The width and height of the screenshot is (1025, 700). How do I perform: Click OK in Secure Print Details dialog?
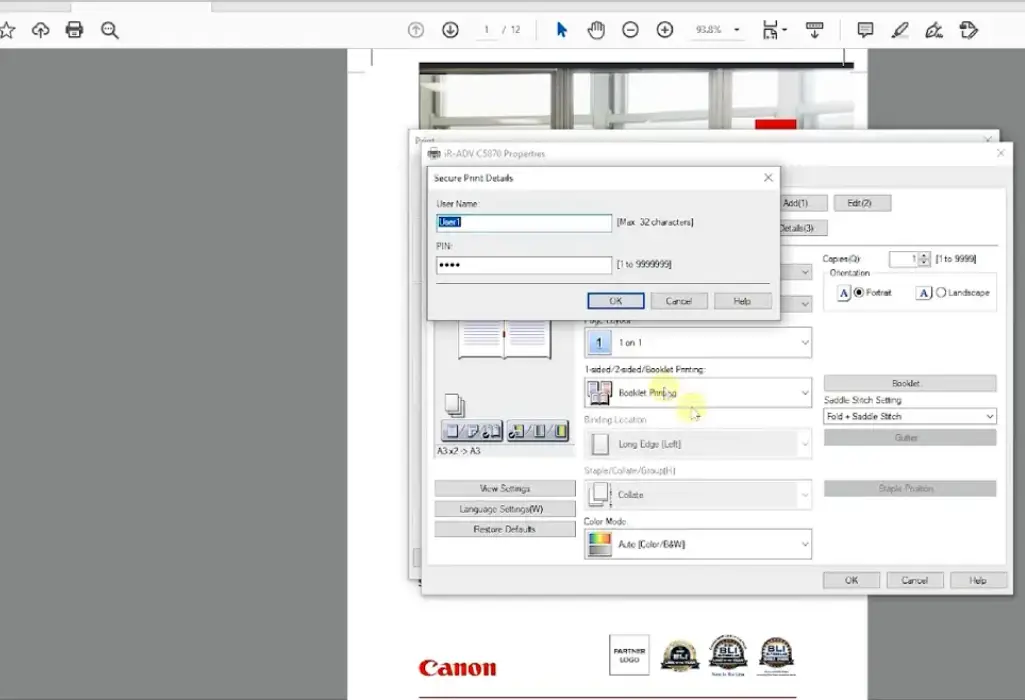pos(615,300)
